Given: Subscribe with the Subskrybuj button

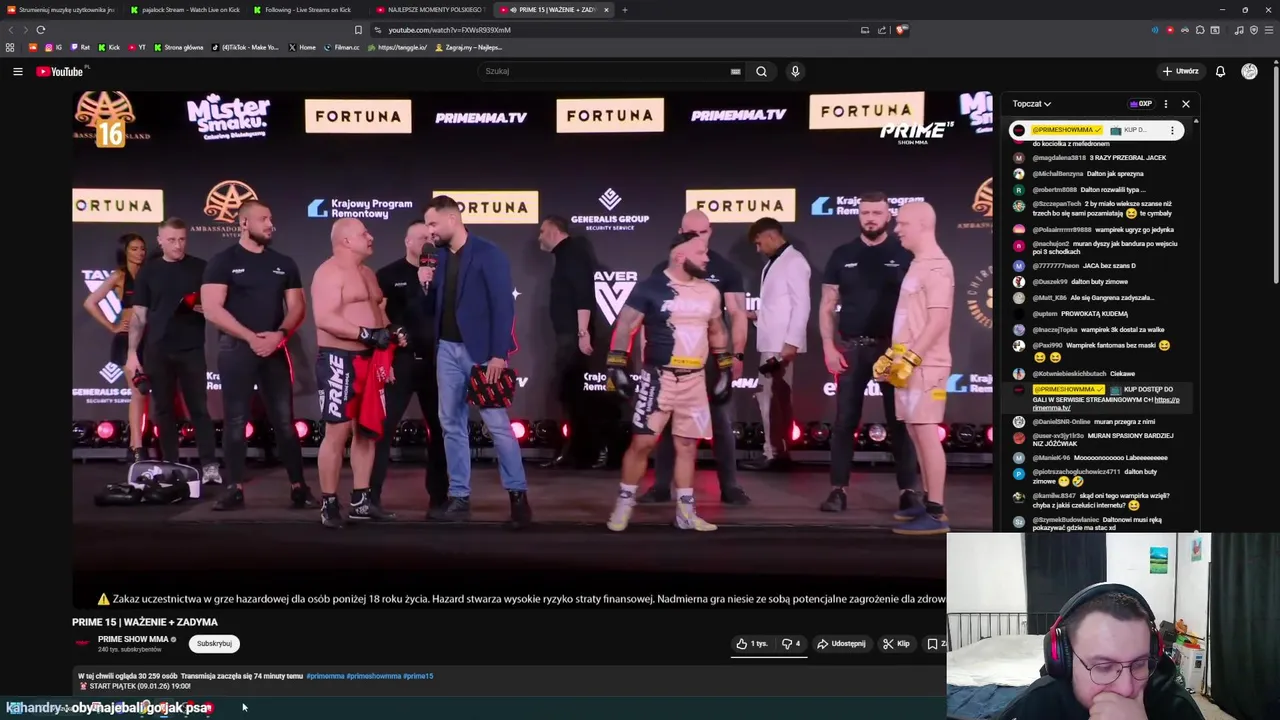Looking at the screenshot, I should click(214, 644).
